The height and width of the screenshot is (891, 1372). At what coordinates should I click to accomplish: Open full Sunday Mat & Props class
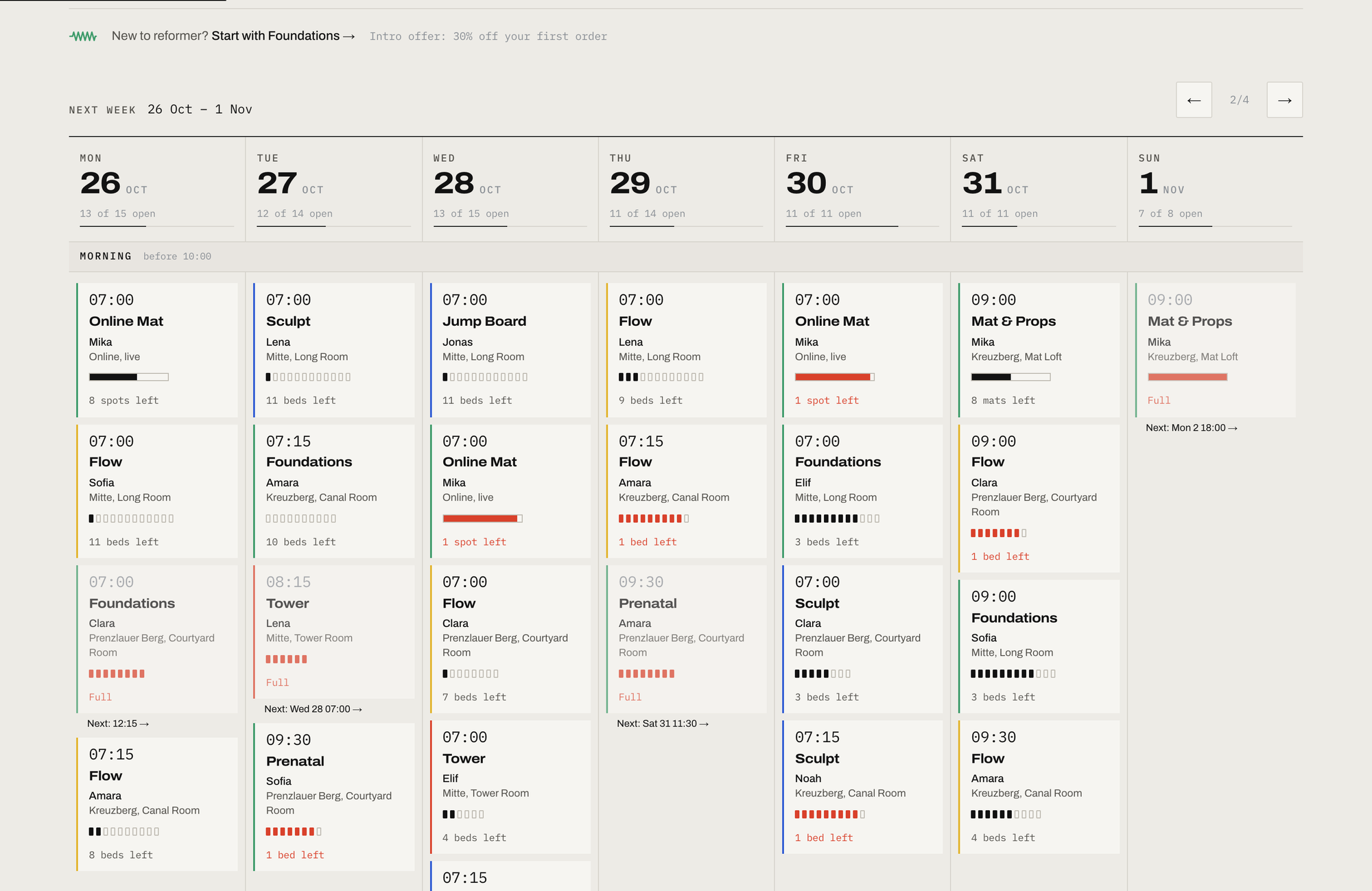pos(1216,350)
